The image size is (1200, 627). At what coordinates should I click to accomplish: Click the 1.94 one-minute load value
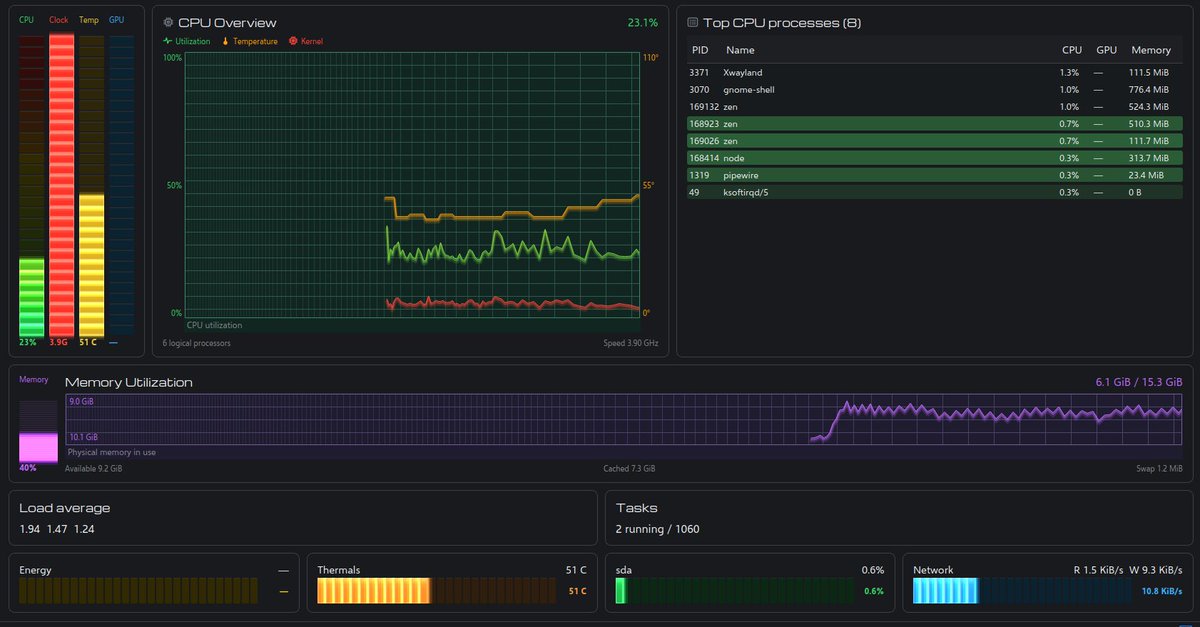(x=29, y=528)
